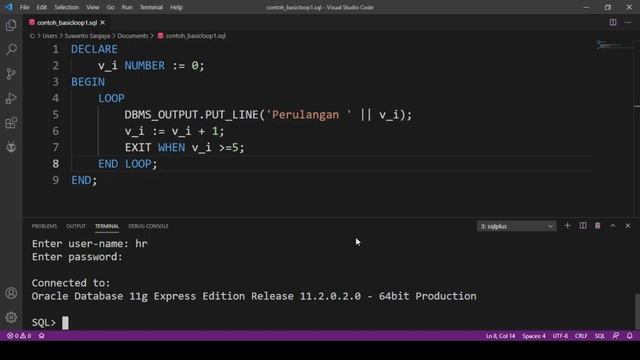The width and height of the screenshot is (640, 360).
Task: Open editor More Actions ellipsis
Action: [x=628, y=22]
